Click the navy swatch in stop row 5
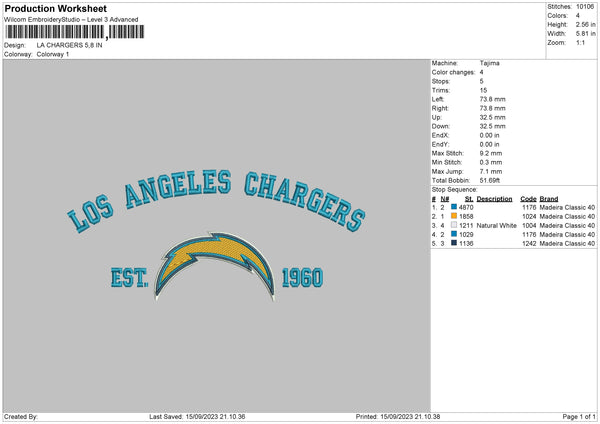This screenshot has width=600, height=424. tap(454, 243)
